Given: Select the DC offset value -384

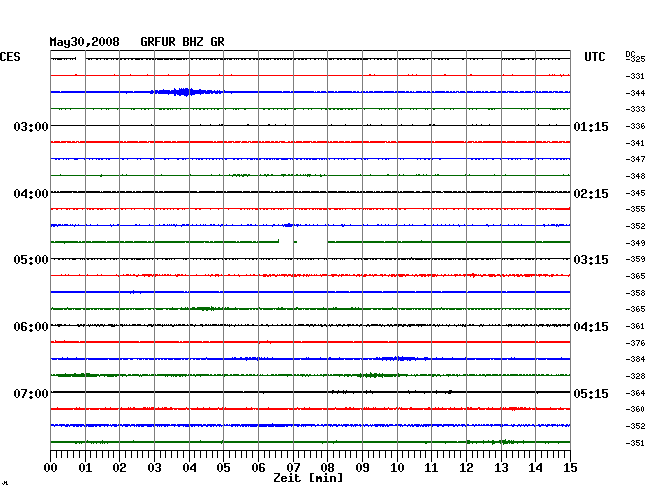Looking at the screenshot, I should [635, 359].
